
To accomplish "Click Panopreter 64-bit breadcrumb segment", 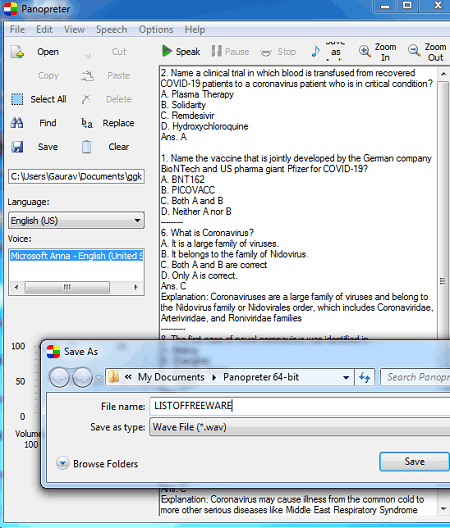I will 261,377.
